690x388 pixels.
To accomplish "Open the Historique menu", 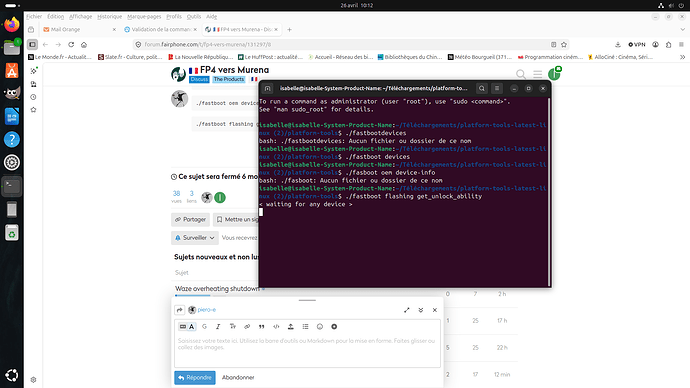I will (110, 17).
